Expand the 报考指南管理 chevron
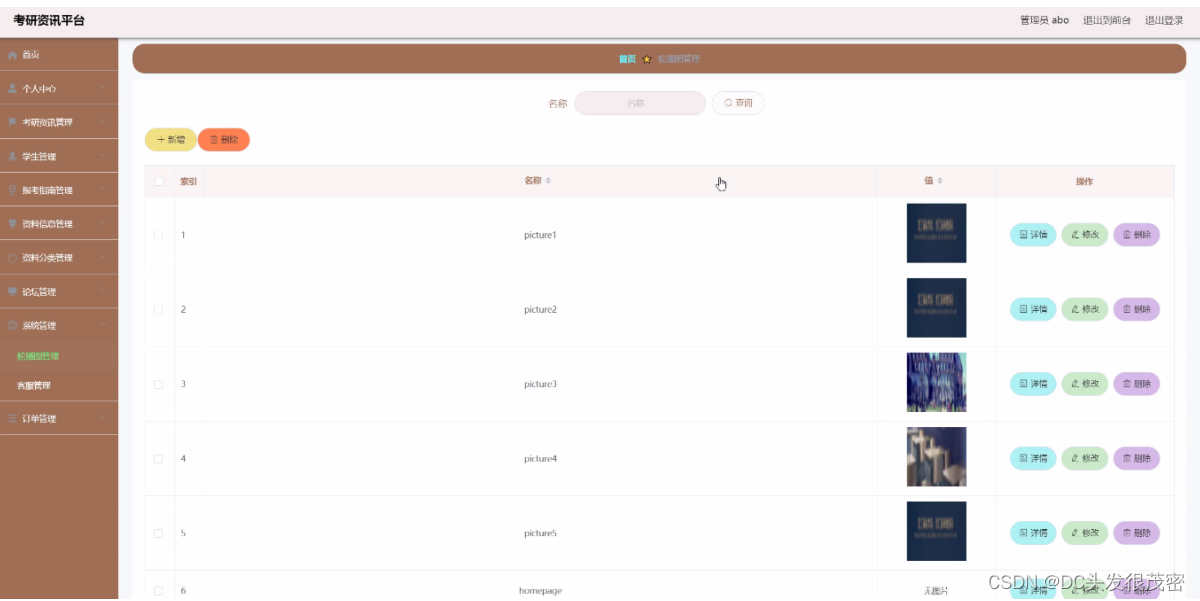Screen dimensions: 1200x601 pyautogui.click(x=103, y=190)
